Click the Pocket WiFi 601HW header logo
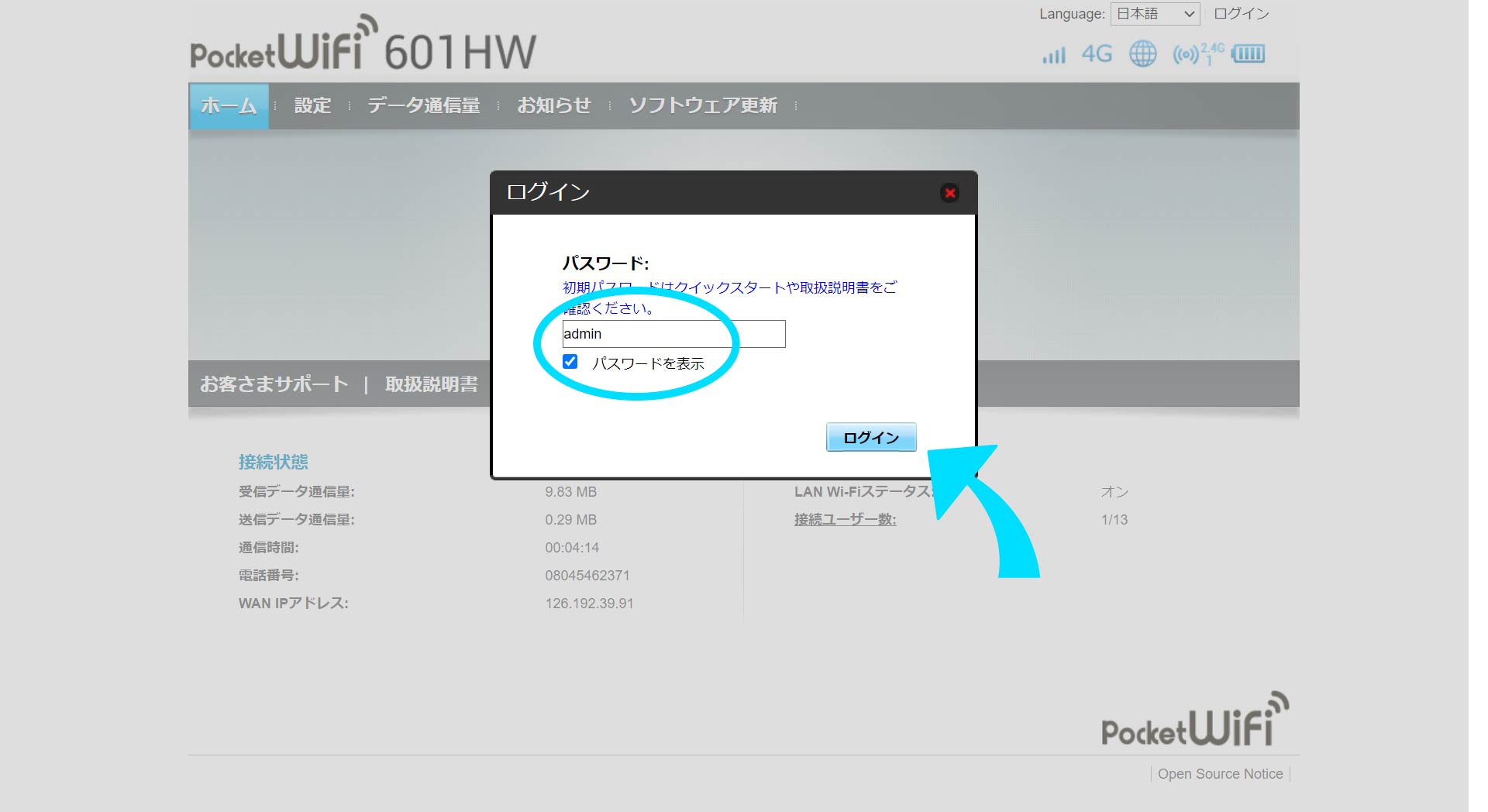The height and width of the screenshot is (812, 1488). (363, 46)
